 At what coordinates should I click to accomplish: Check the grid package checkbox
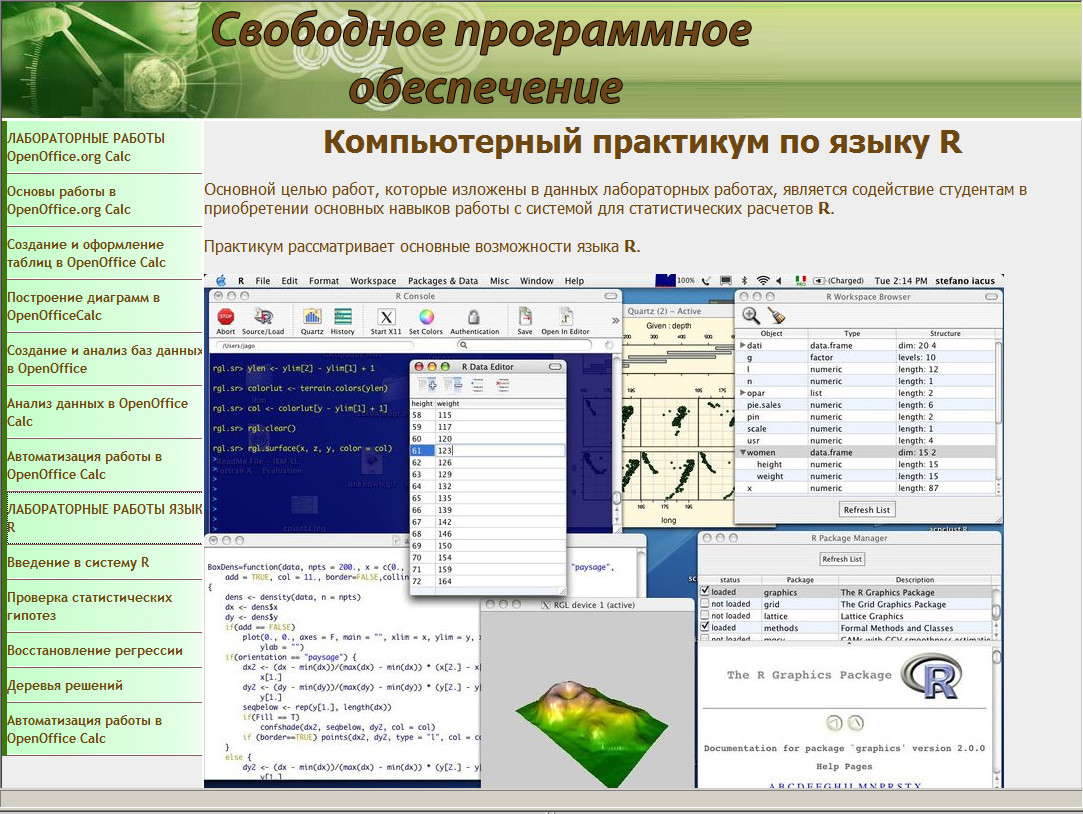click(x=705, y=603)
